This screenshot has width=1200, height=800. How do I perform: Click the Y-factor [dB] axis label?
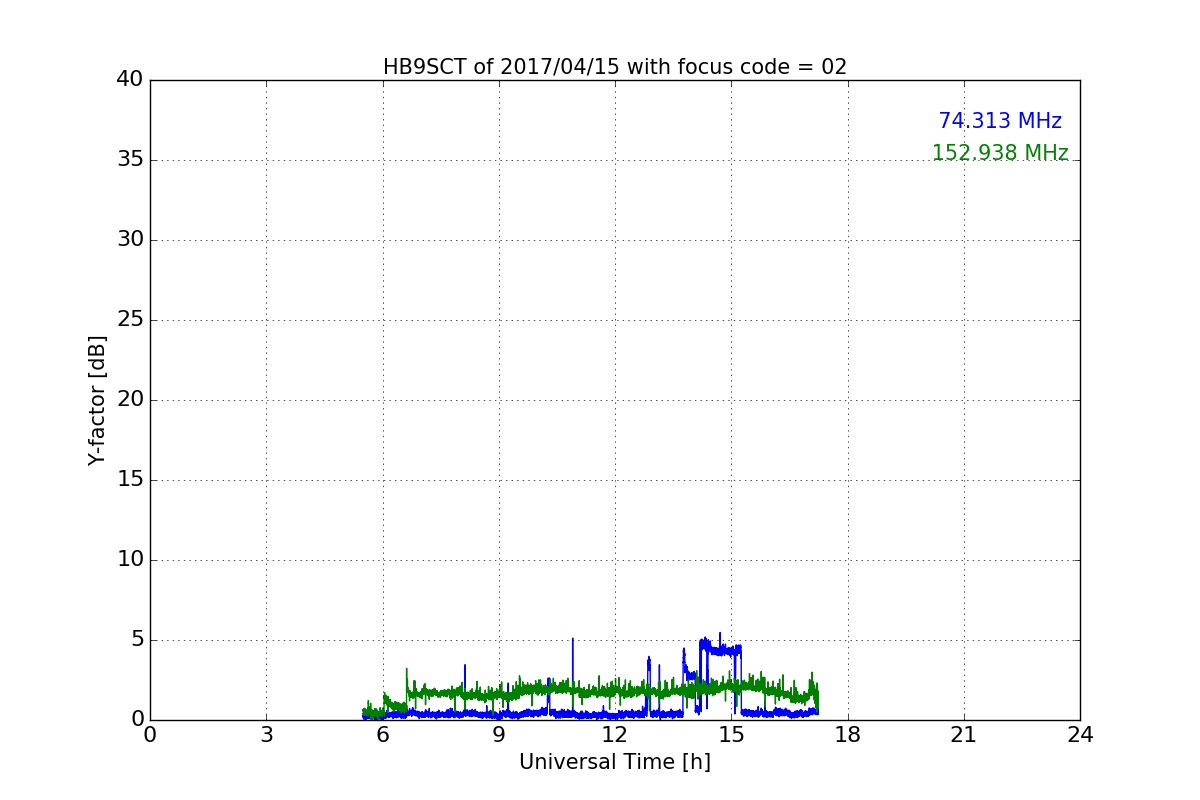click(x=97, y=400)
